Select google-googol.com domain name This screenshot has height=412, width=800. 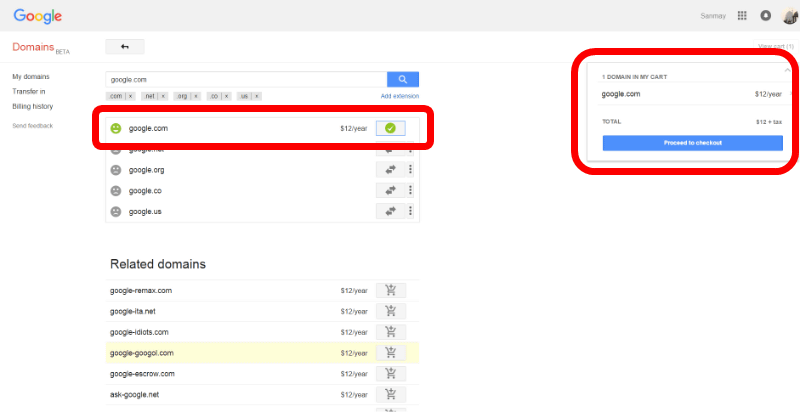pos(142,353)
